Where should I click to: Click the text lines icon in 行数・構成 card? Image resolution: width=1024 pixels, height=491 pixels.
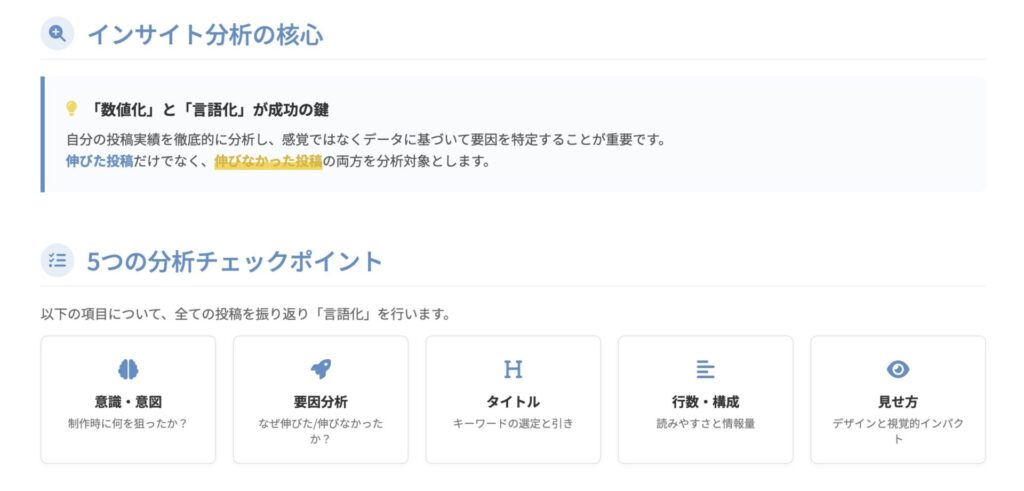click(x=705, y=369)
